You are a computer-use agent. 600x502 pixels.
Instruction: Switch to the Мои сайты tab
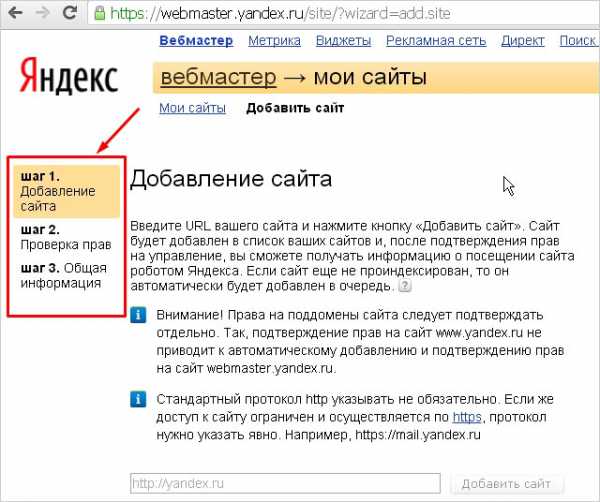click(x=192, y=108)
